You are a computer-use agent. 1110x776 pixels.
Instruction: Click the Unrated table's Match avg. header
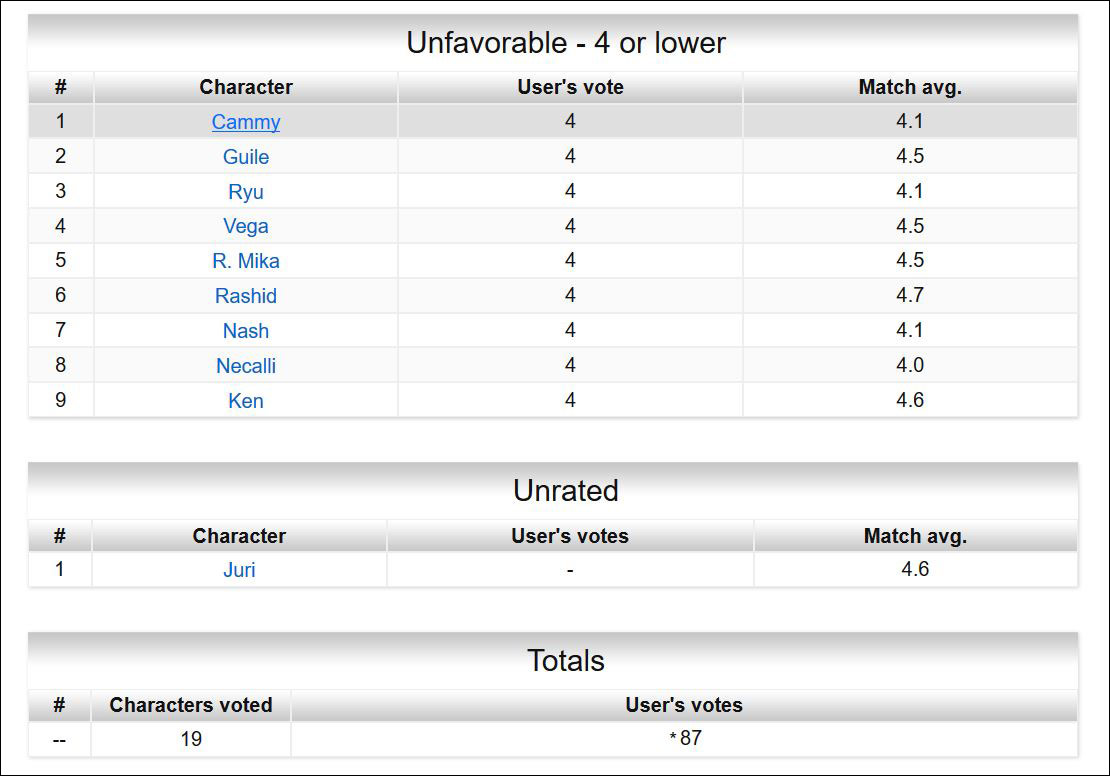point(915,536)
